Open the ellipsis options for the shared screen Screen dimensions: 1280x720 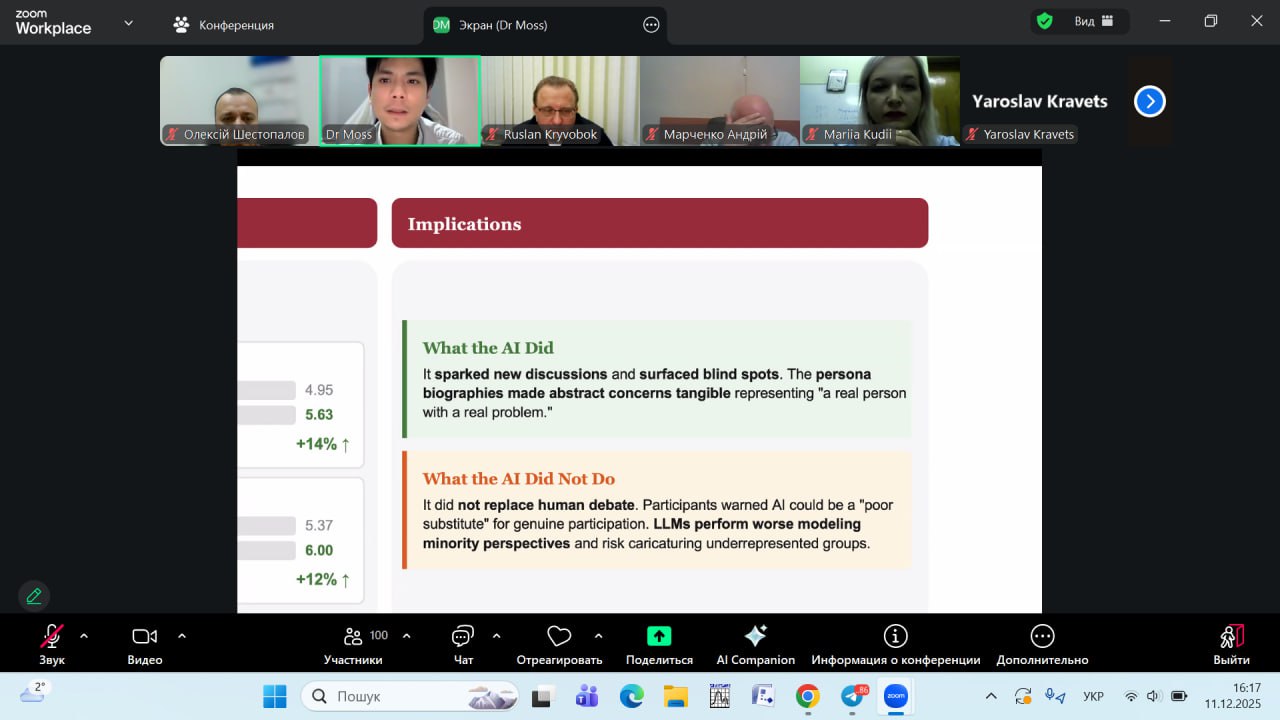point(651,25)
